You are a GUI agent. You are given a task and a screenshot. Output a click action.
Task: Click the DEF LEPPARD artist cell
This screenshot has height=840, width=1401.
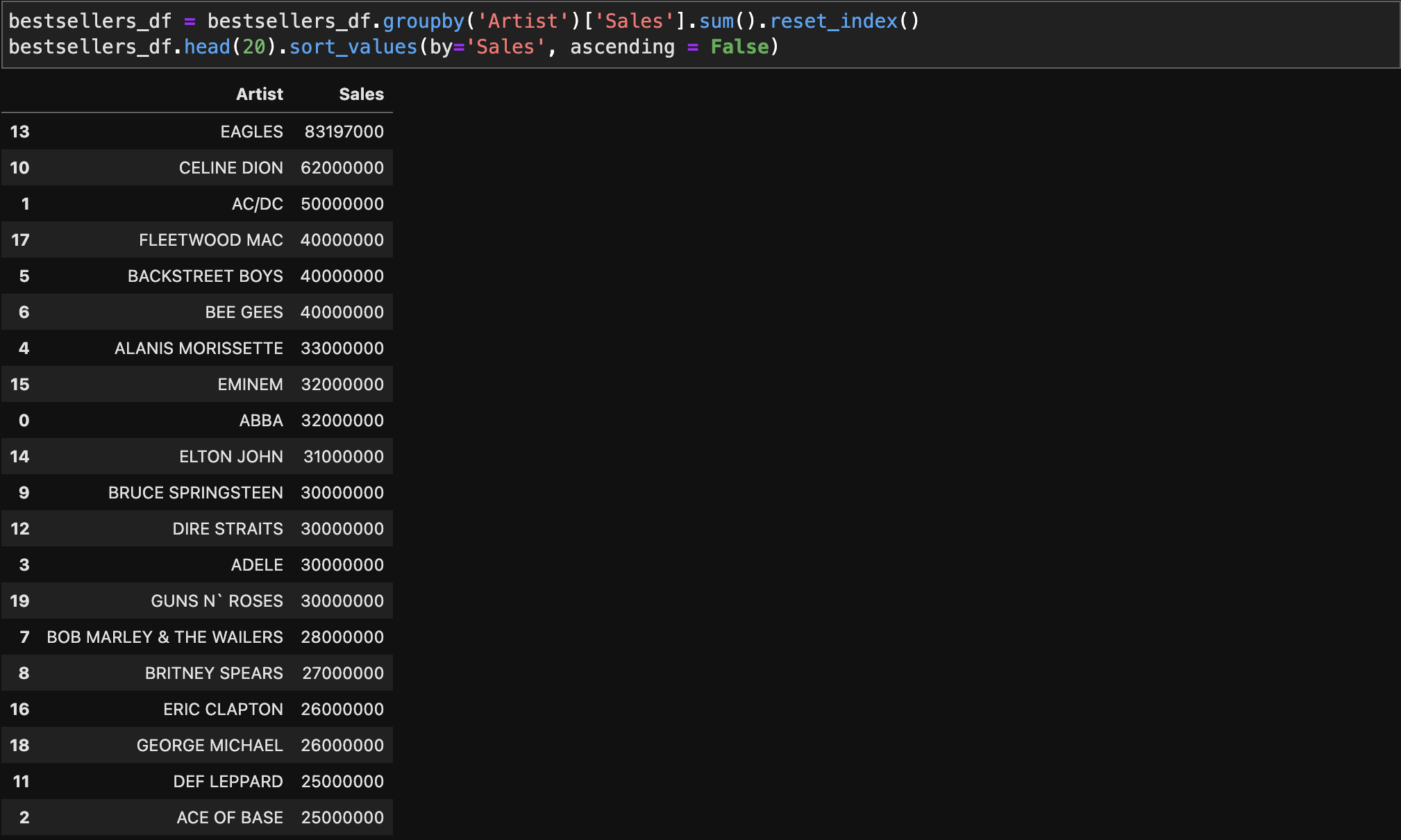tap(228, 781)
